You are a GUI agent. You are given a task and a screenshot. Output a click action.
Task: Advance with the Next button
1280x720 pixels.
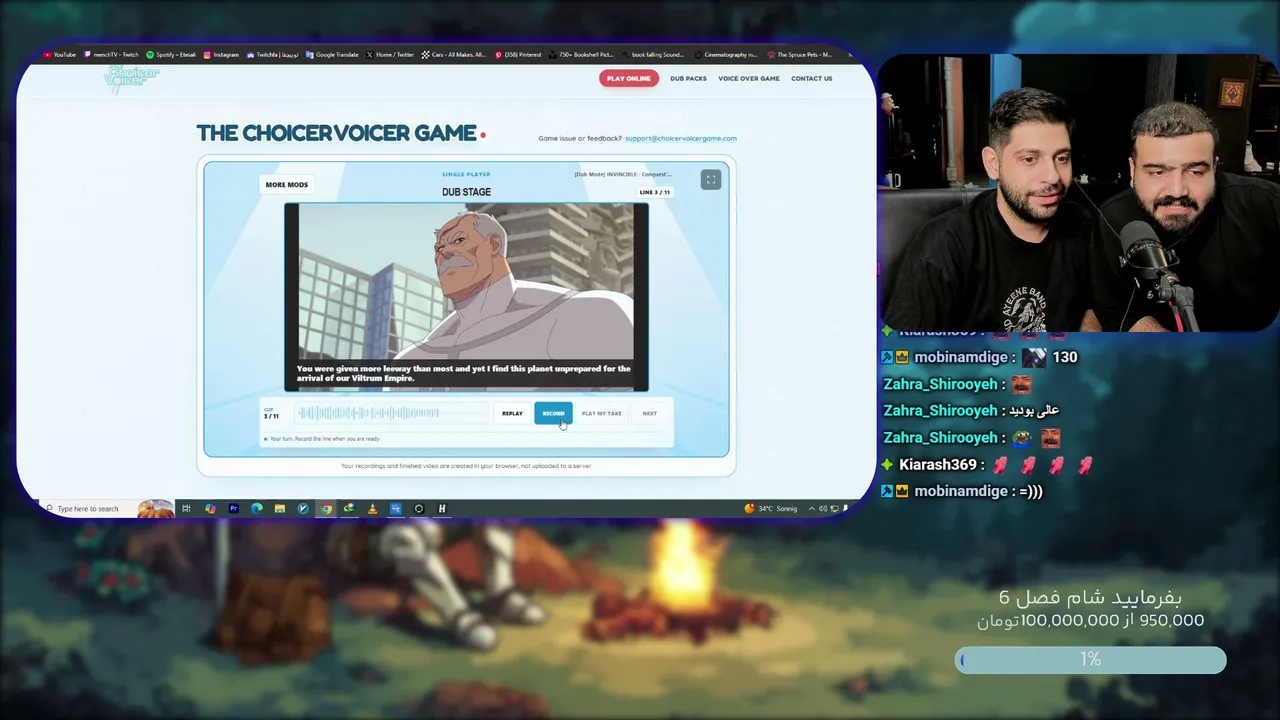(650, 414)
